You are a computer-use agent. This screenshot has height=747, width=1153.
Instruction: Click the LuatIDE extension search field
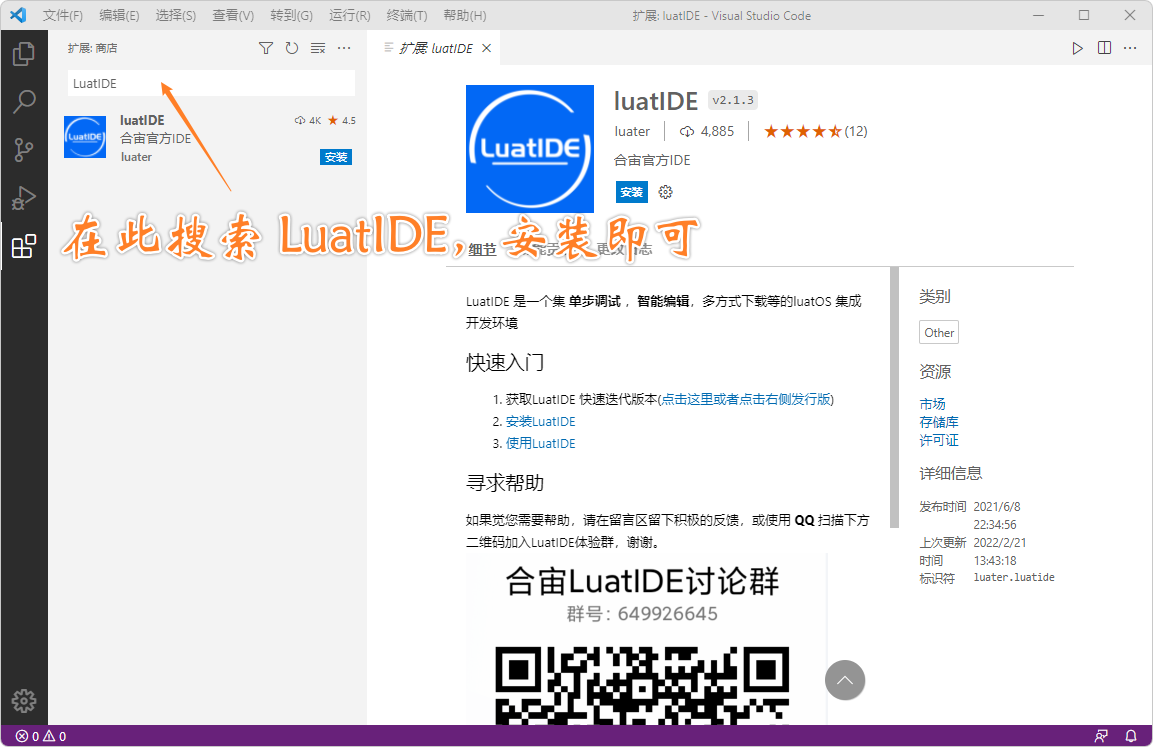[x=211, y=83]
